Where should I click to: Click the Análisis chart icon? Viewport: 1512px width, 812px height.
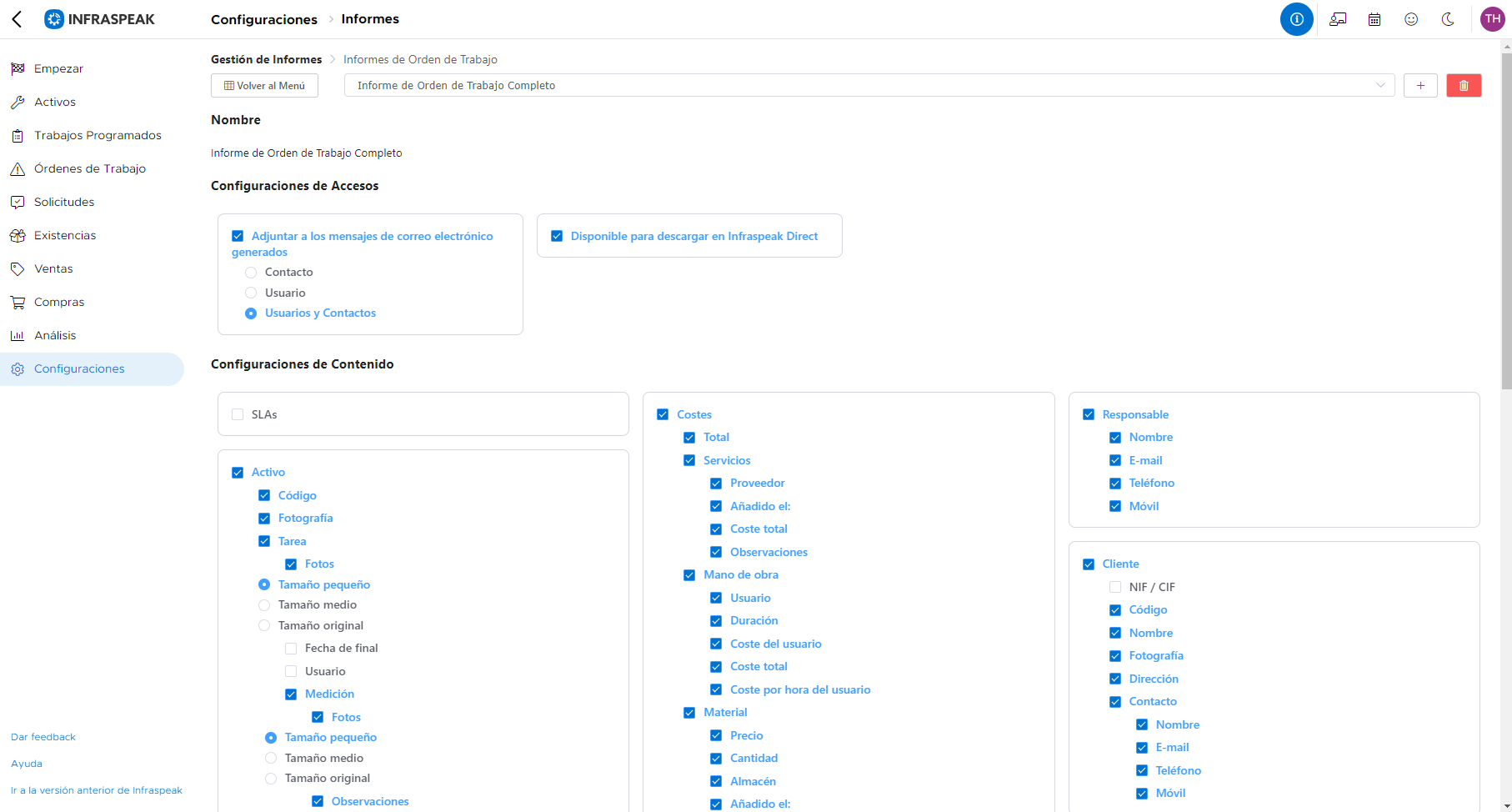point(18,335)
